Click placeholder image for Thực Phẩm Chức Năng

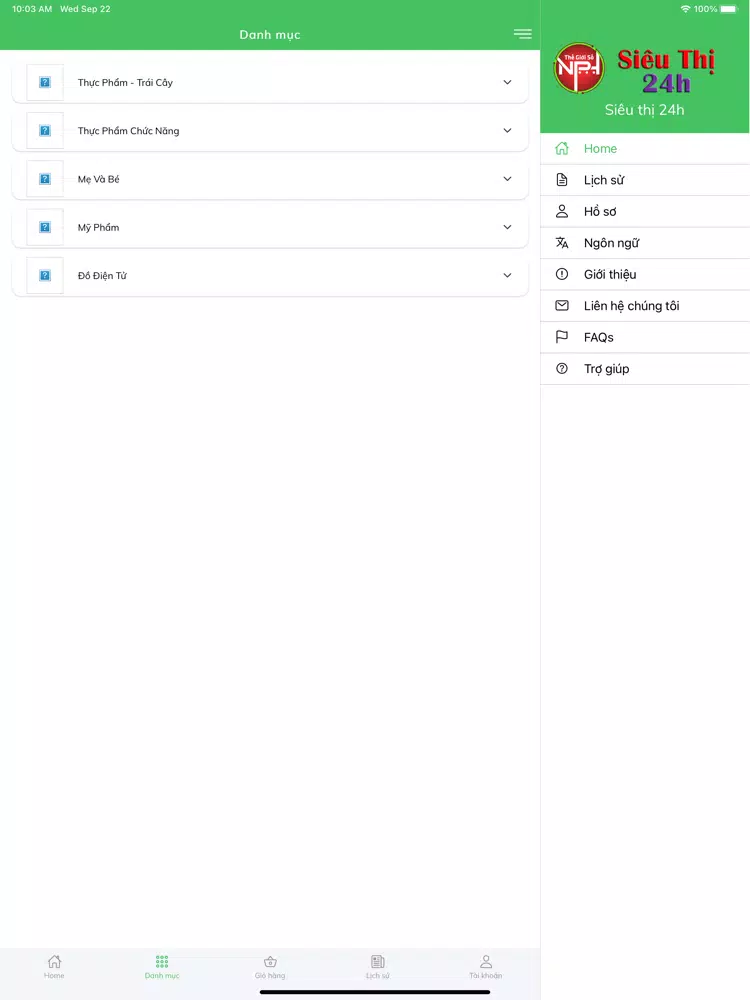(45, 131)
